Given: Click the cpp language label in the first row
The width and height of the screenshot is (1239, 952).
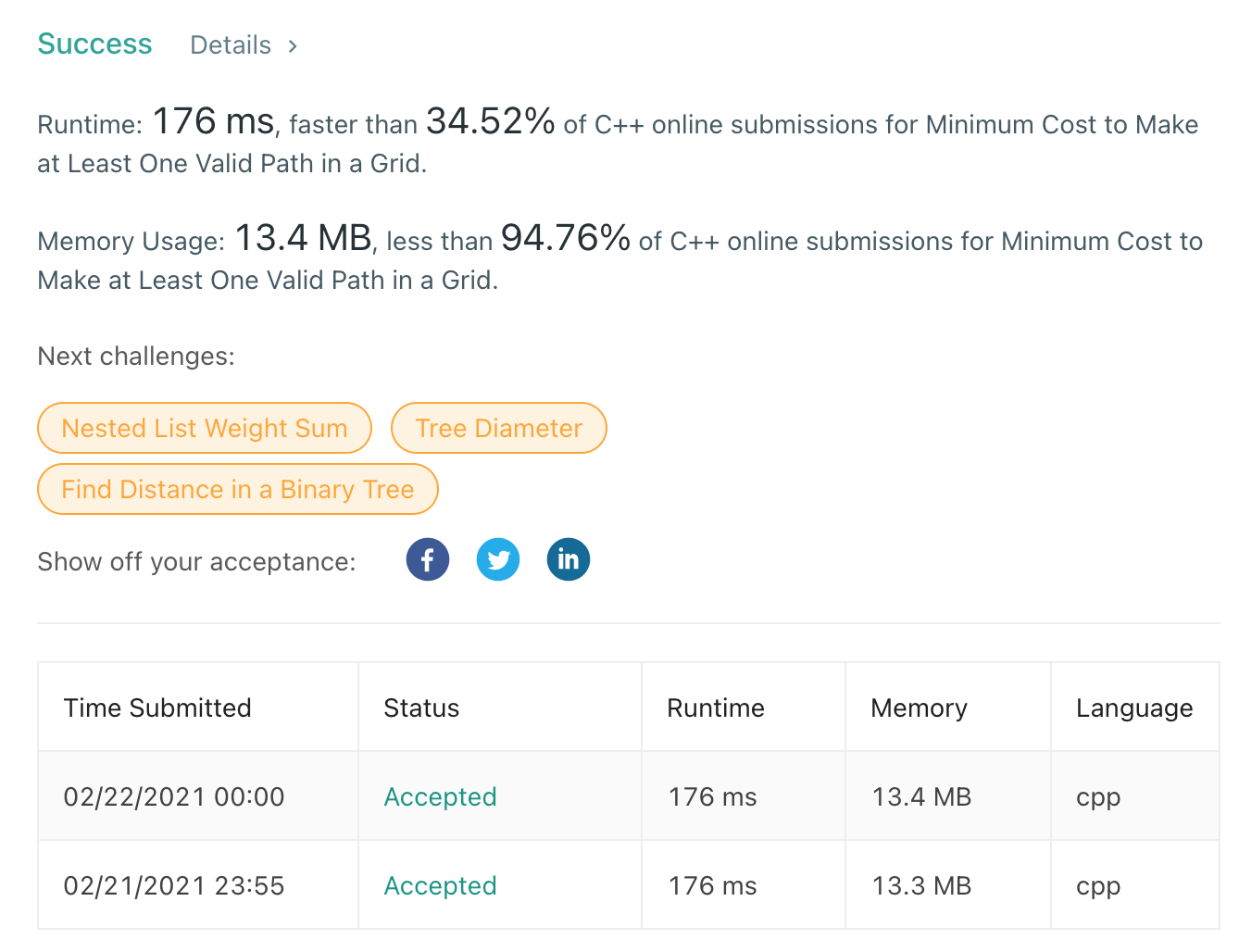Looking at the screenshot, I should pyautogui.click(x=1097, y=796).
